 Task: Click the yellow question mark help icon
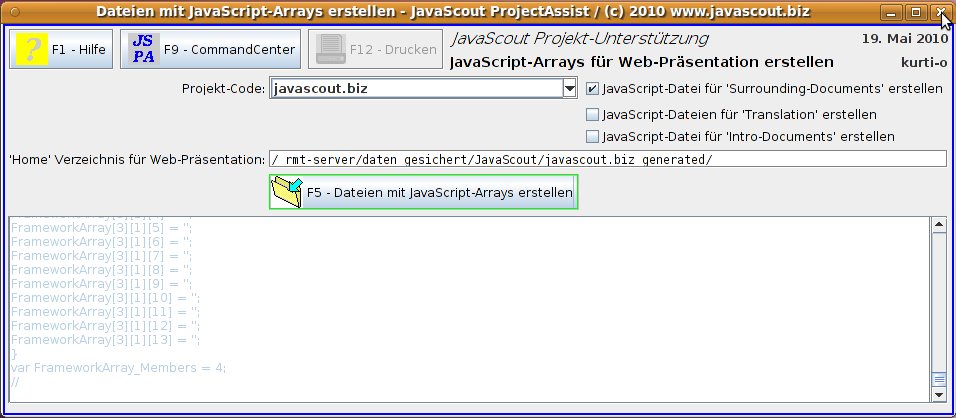coord(31,48)
